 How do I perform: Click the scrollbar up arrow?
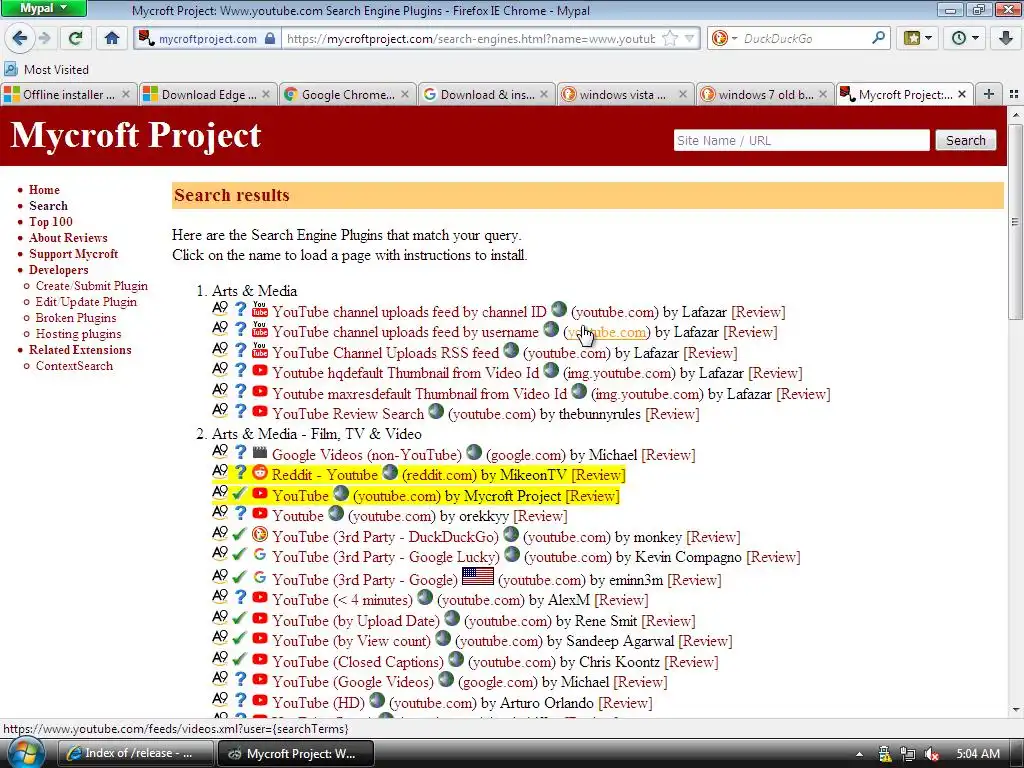coord(1014,116)
